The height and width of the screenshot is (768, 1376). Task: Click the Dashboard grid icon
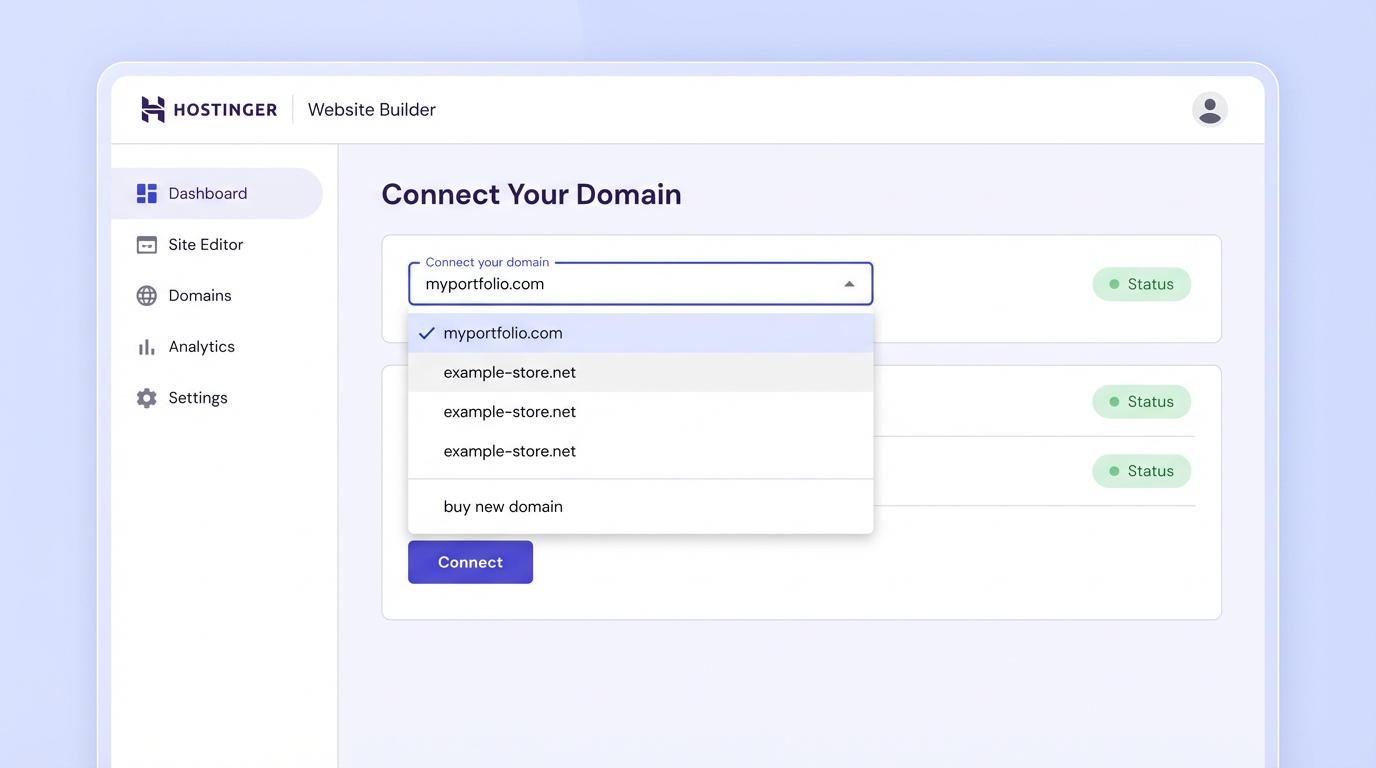tap(146, 193)
